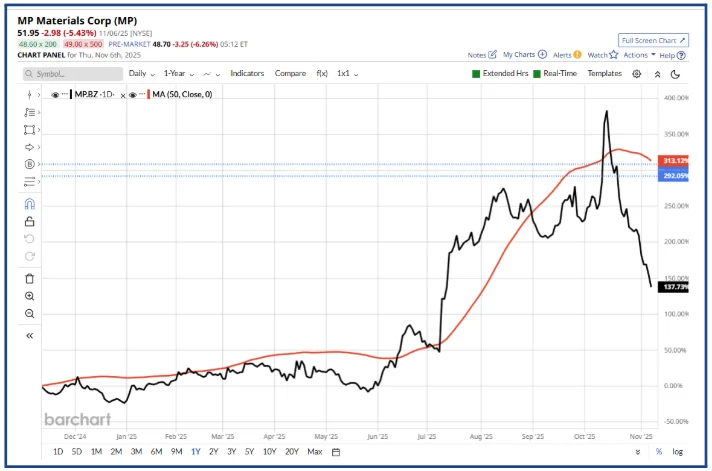712x471 pixels.
Task: Zoom out using the magnifier minus icon
Action: pyautogui.click(x=30, y=313)
